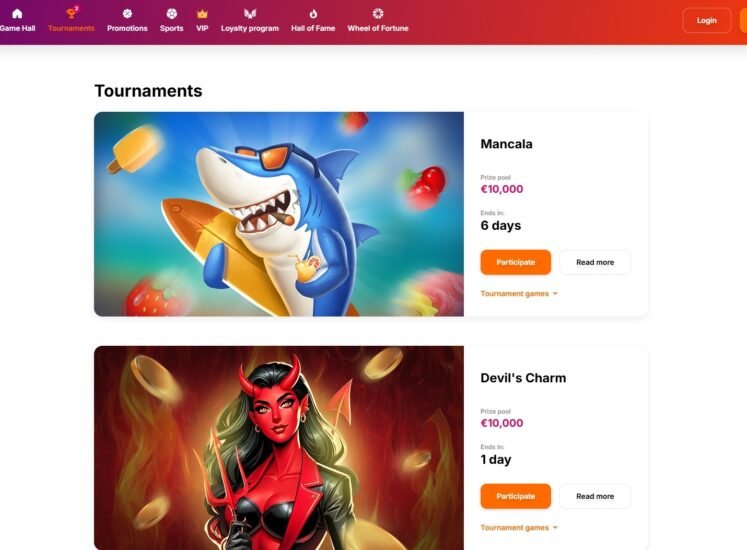The width and height of the screenshot is (747, 550).
Task: Open the Mancala shark banner image
Action: click(279, 214)
